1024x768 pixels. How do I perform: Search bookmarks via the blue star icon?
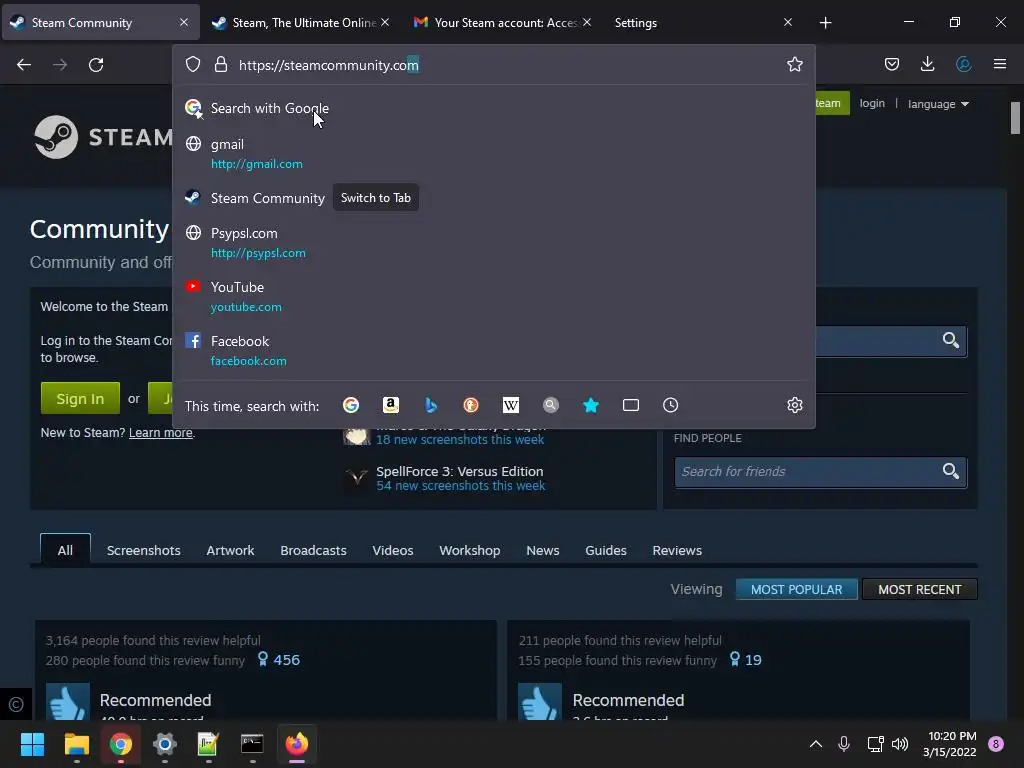click(591, 406)
